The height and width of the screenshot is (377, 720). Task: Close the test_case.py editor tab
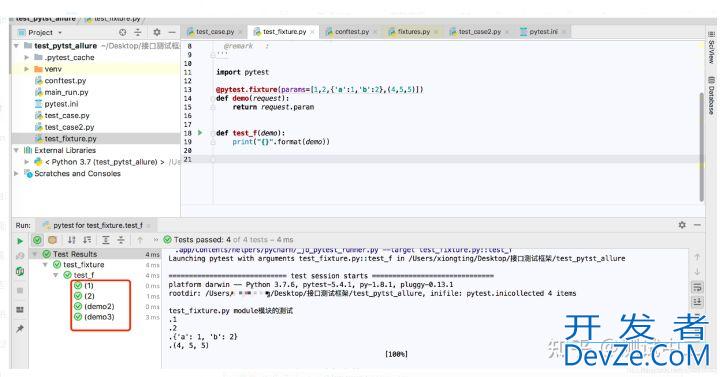[x=240, y=32]
